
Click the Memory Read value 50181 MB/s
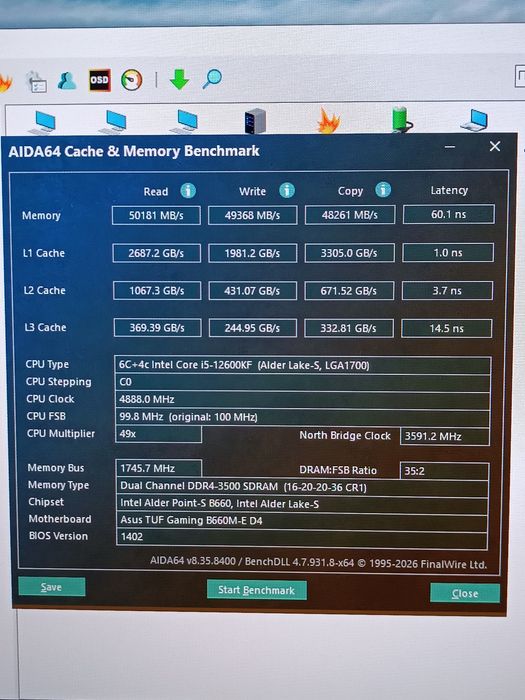(x=156, y=215)
